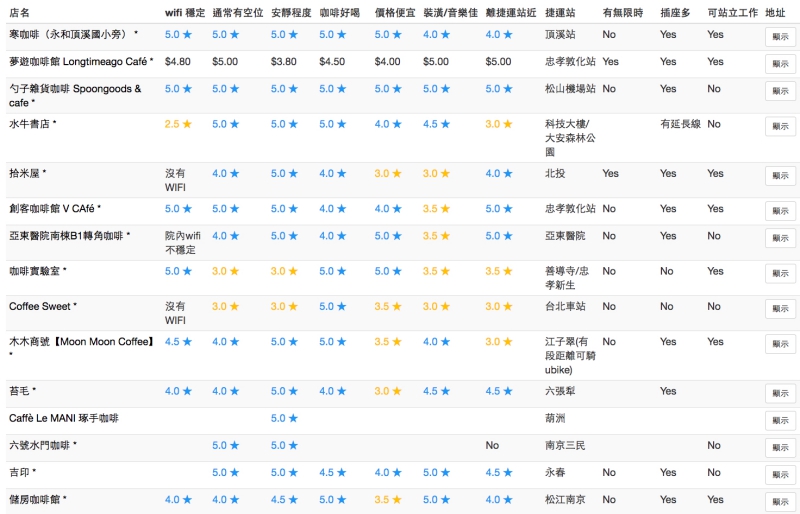Image resolution: width=800 pixels, height=514 pixels.
Task: Click the 有延長線 cell in 水牛書店 row
Action: 681,124
